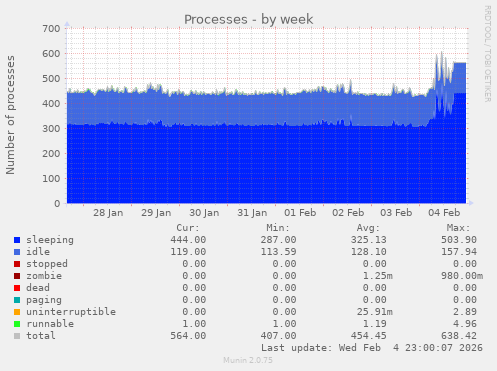This screenshot has width=497, height=371.
Task: Click the zombie average value 1.25m
Action: click(378, 276)
